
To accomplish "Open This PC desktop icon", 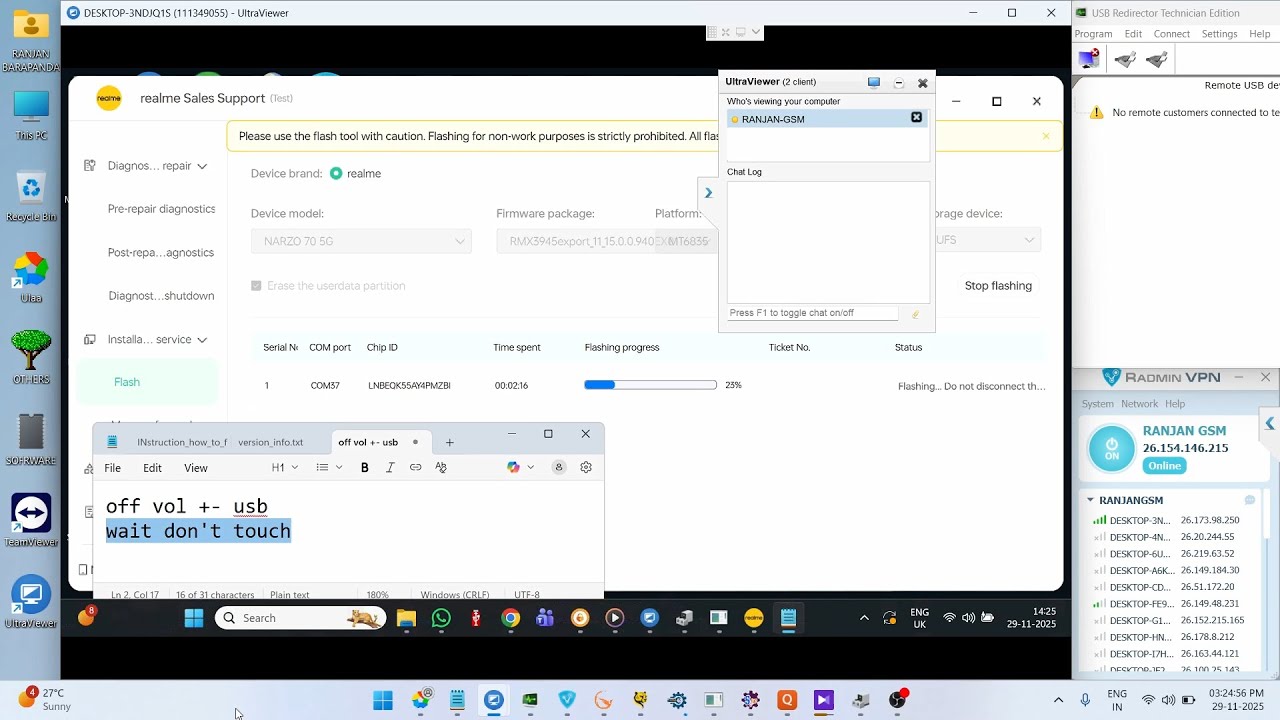I will click(x=31, y=115).
